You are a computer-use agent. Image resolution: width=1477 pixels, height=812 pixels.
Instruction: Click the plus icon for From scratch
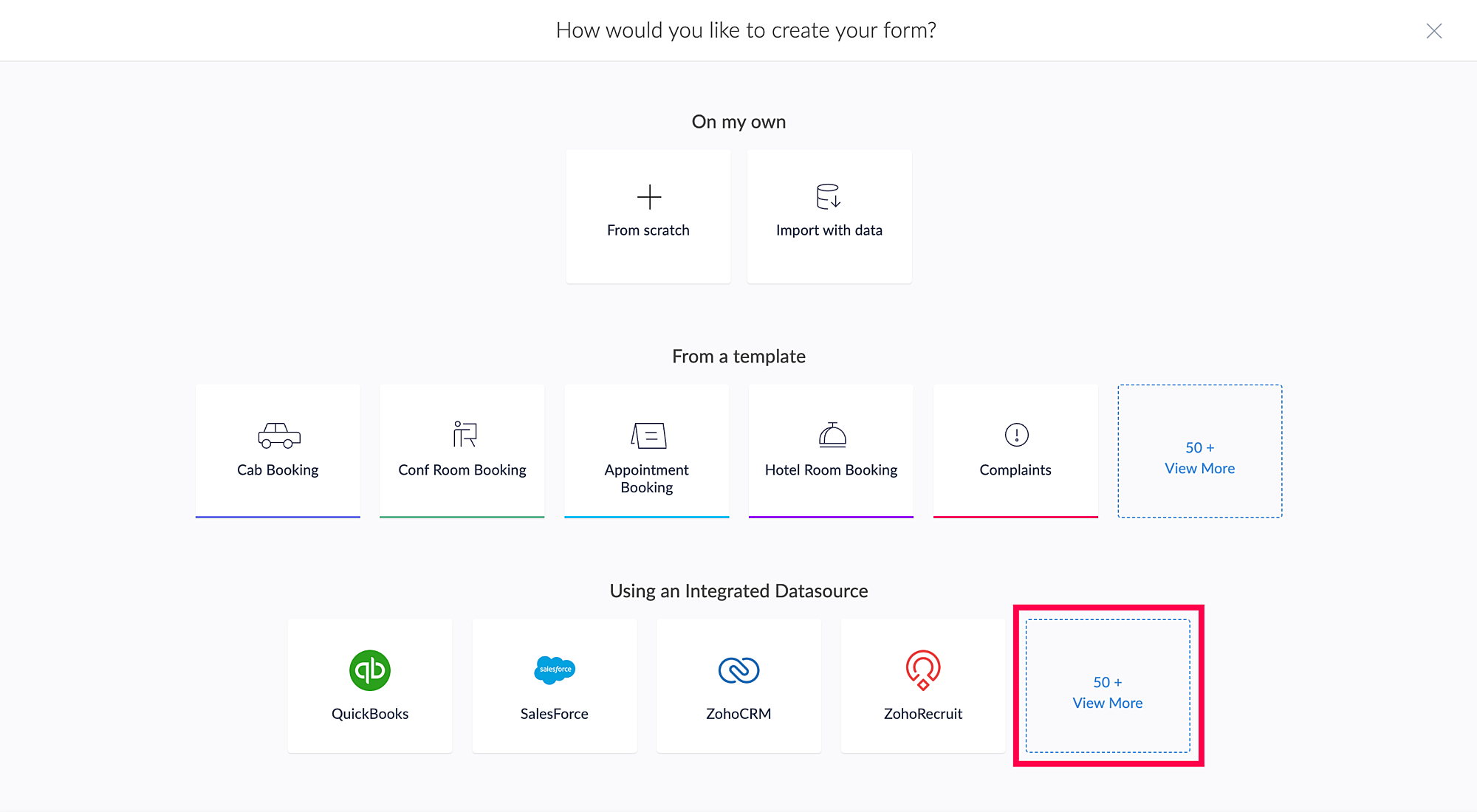648,197
